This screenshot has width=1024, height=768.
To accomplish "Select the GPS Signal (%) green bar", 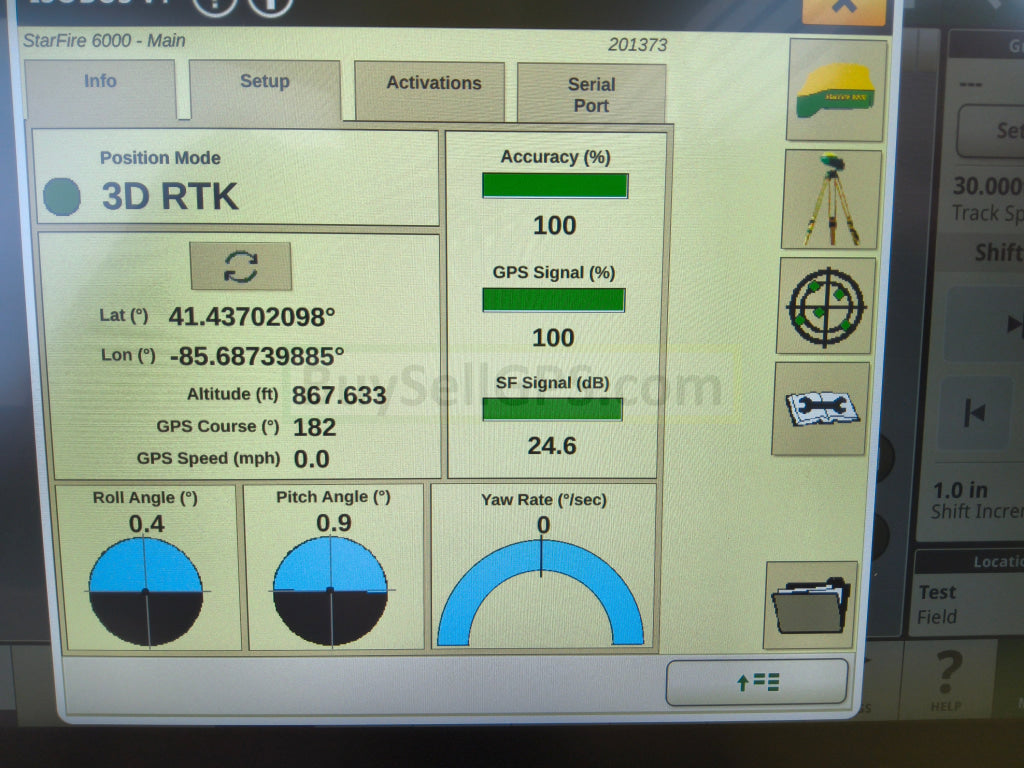I will click(x=553, y=300).
